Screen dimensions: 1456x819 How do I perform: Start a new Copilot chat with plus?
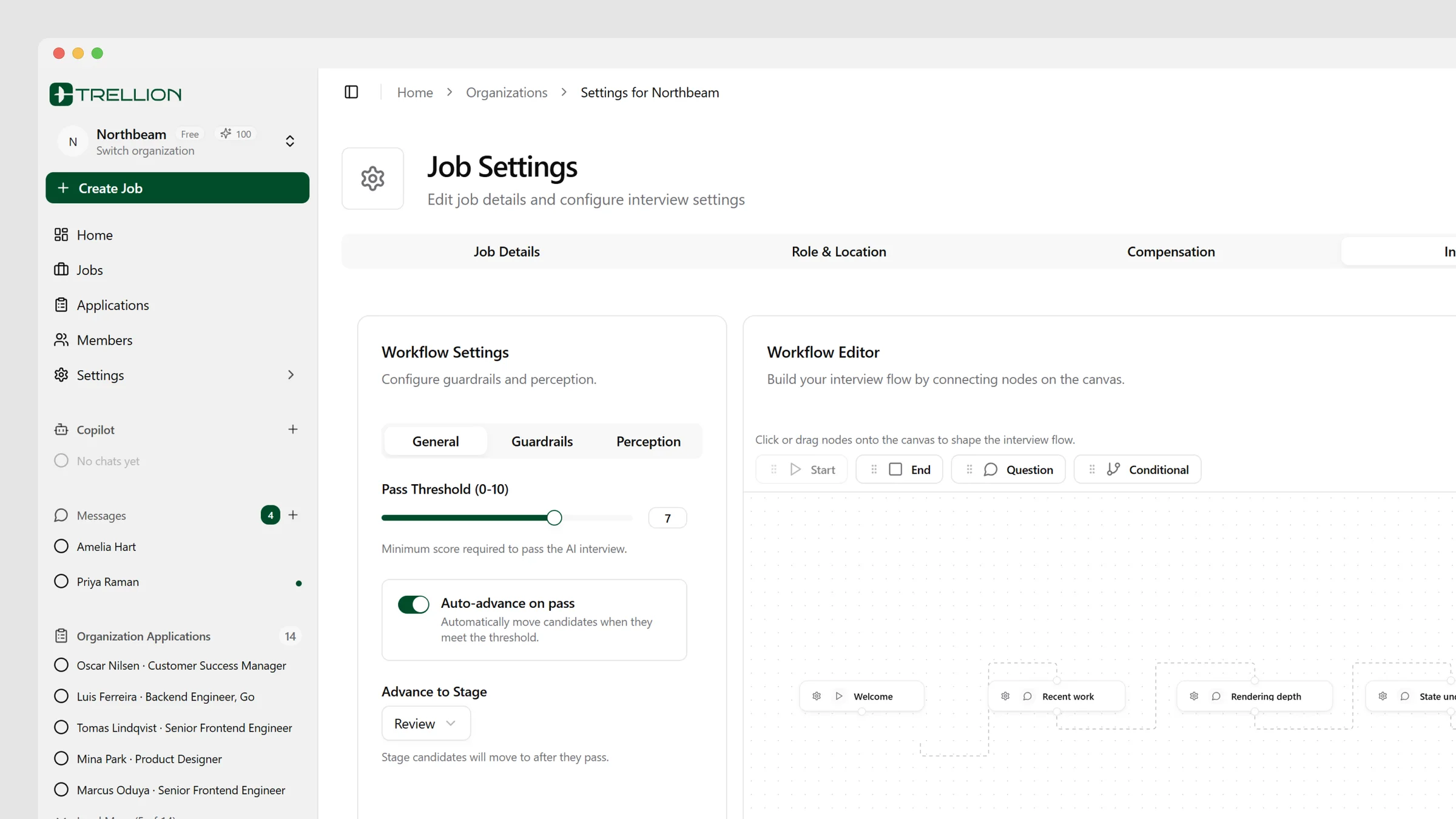tap(293, 430)
